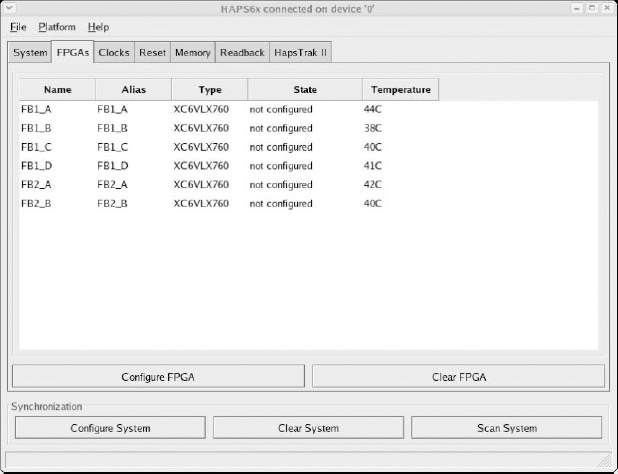Open the window menu icon in title bar
This screenshot has width=618, height=474.
click(x=9, y=8)
